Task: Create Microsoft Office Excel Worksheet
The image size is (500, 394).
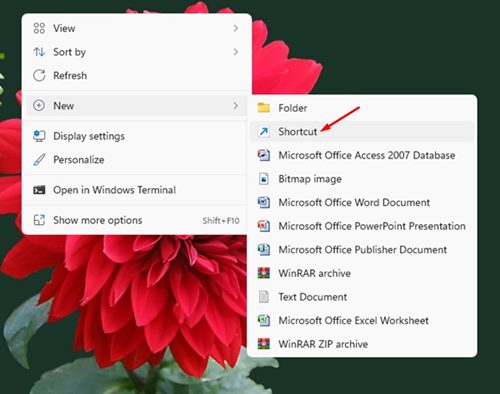Action: coord(362,320)
